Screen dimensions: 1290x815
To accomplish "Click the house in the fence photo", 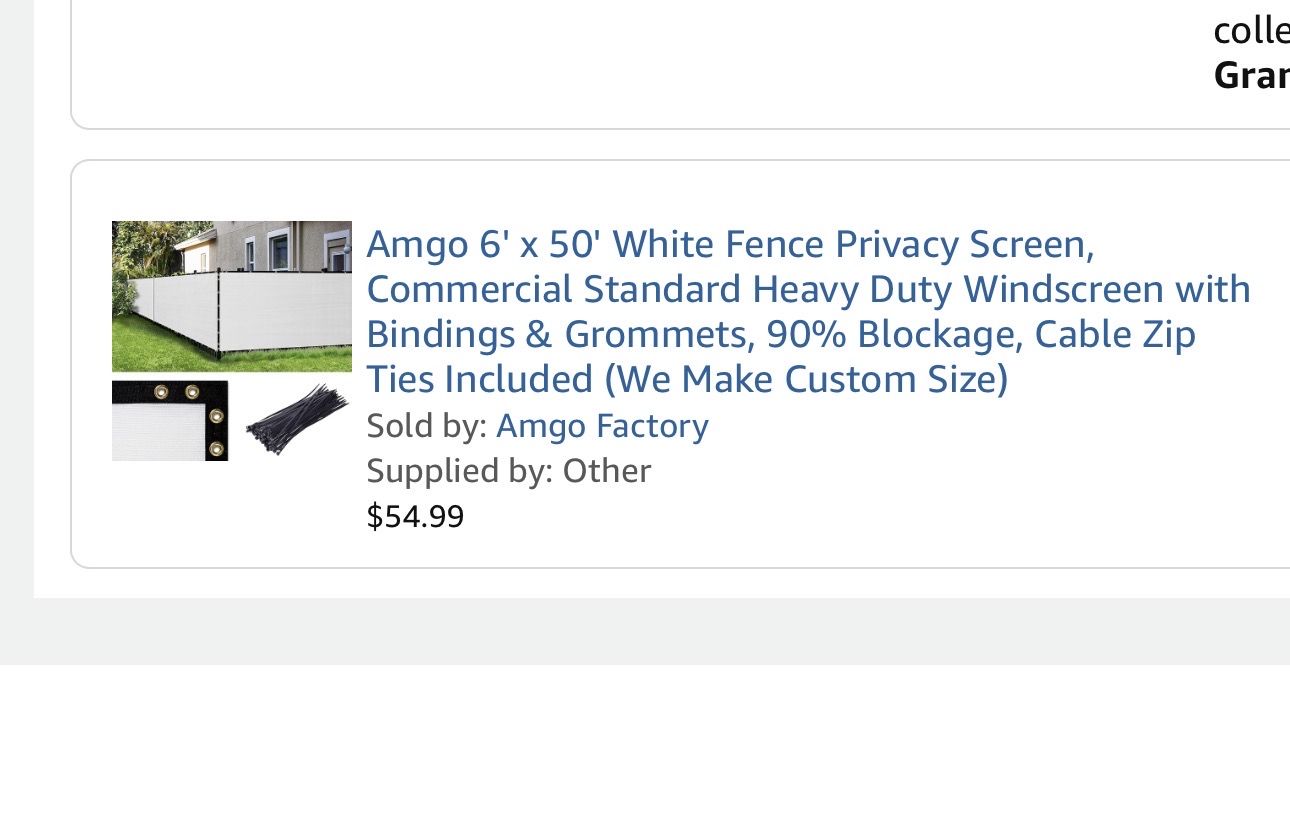I will pos(270,245).
